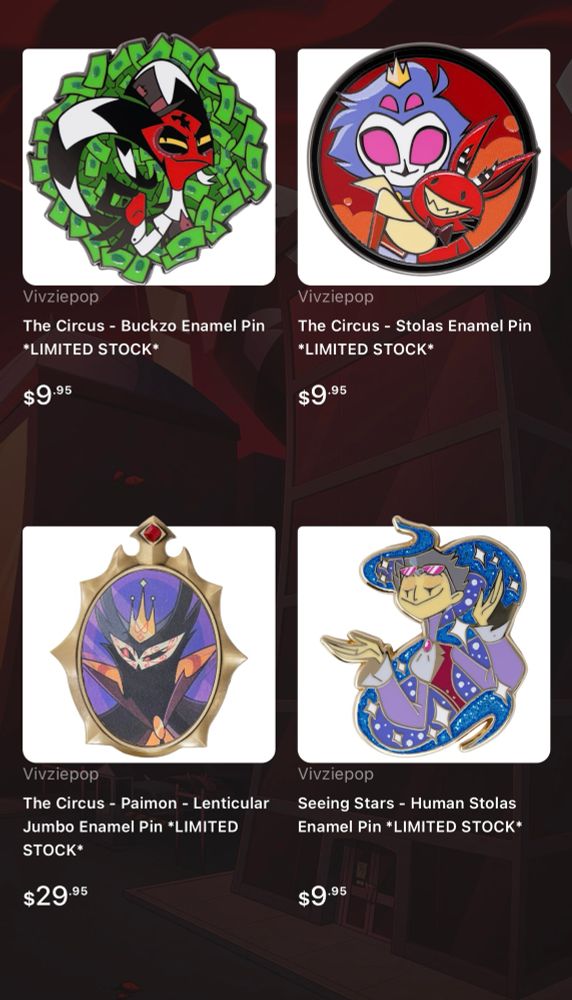Click '*LIMITED STOCK*' text under Circus Stolas pin

coord(365,349)
